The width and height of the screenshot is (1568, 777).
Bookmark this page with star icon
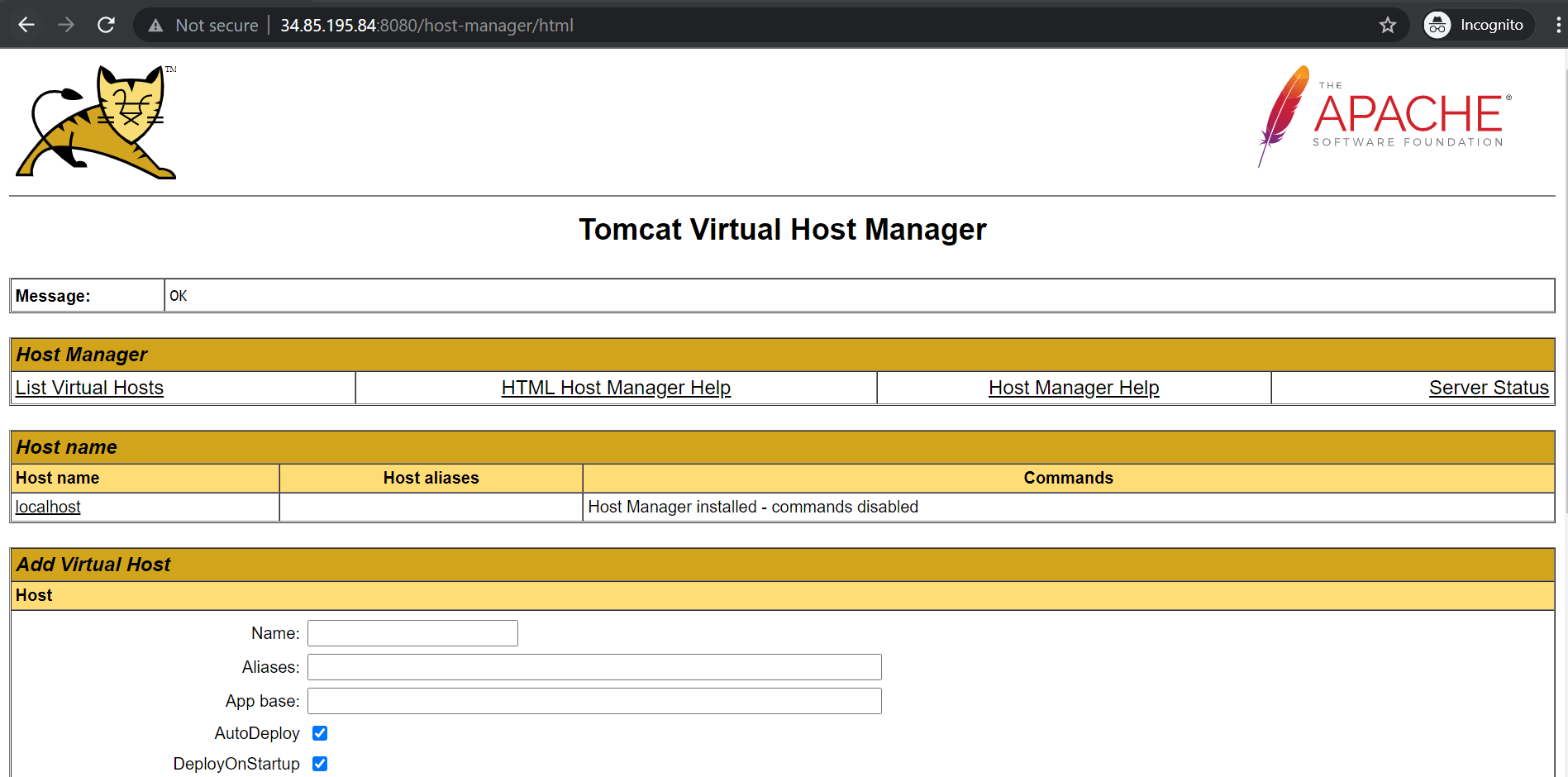point(1387,26)
